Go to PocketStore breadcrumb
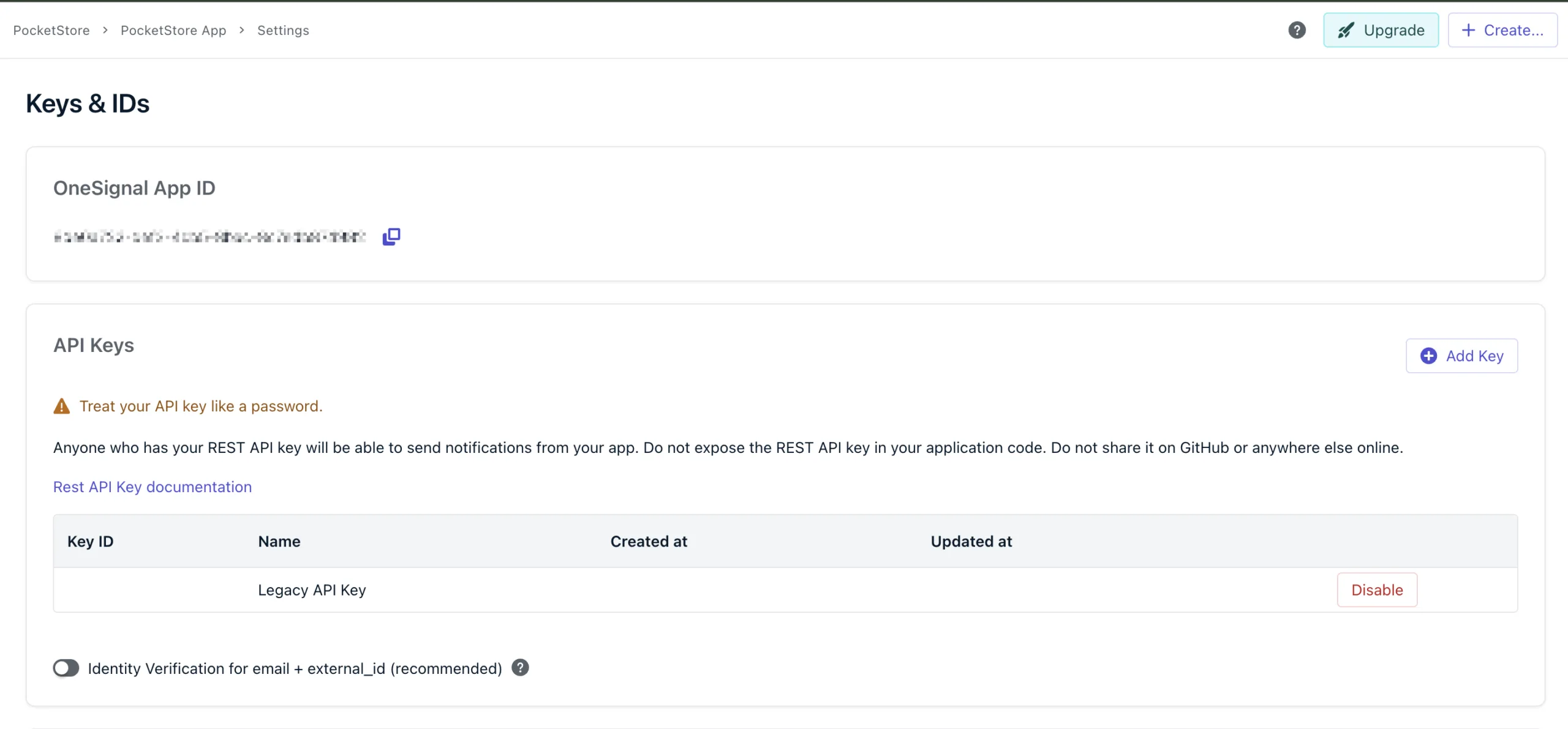The height and width of the screenshot is (729, 1568). click(x=51, y=31)
